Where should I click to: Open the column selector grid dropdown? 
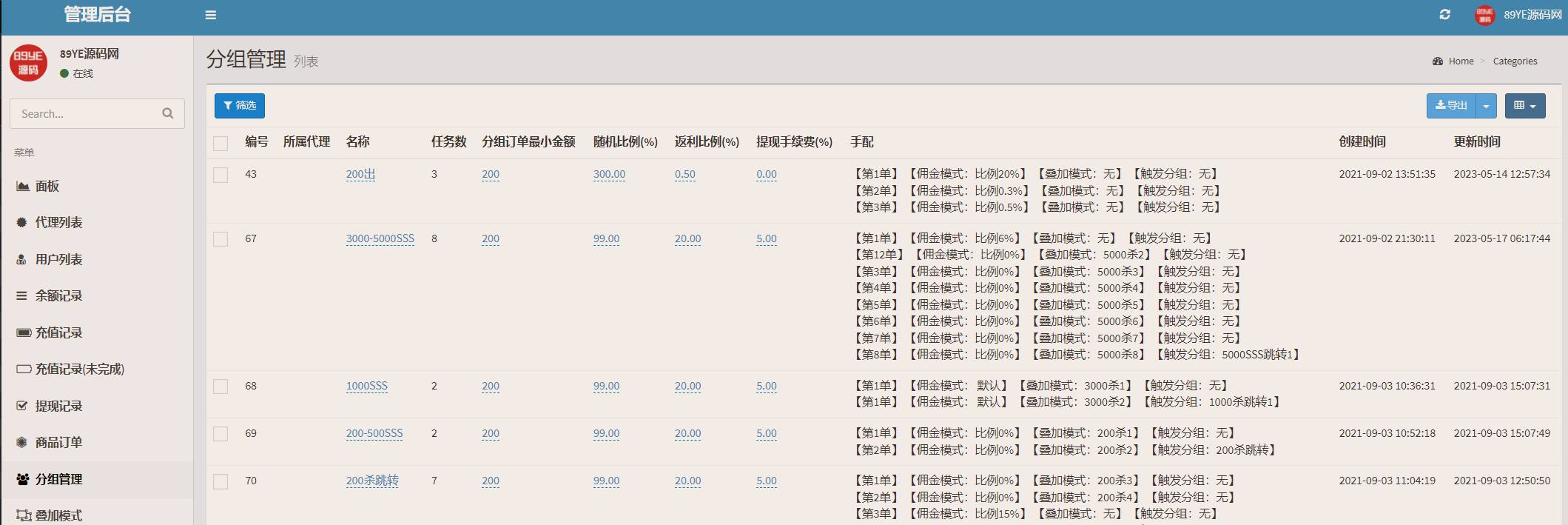[x=1524, y=106]
